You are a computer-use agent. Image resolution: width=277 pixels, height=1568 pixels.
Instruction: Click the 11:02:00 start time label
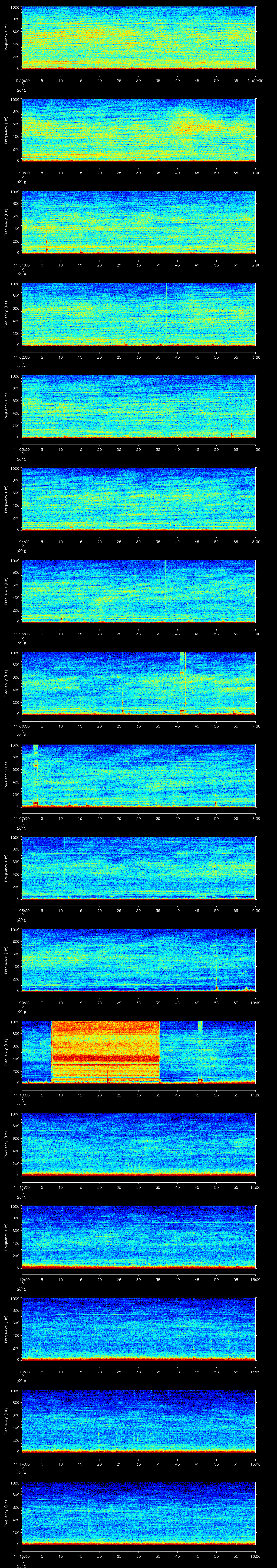(21, 357)
